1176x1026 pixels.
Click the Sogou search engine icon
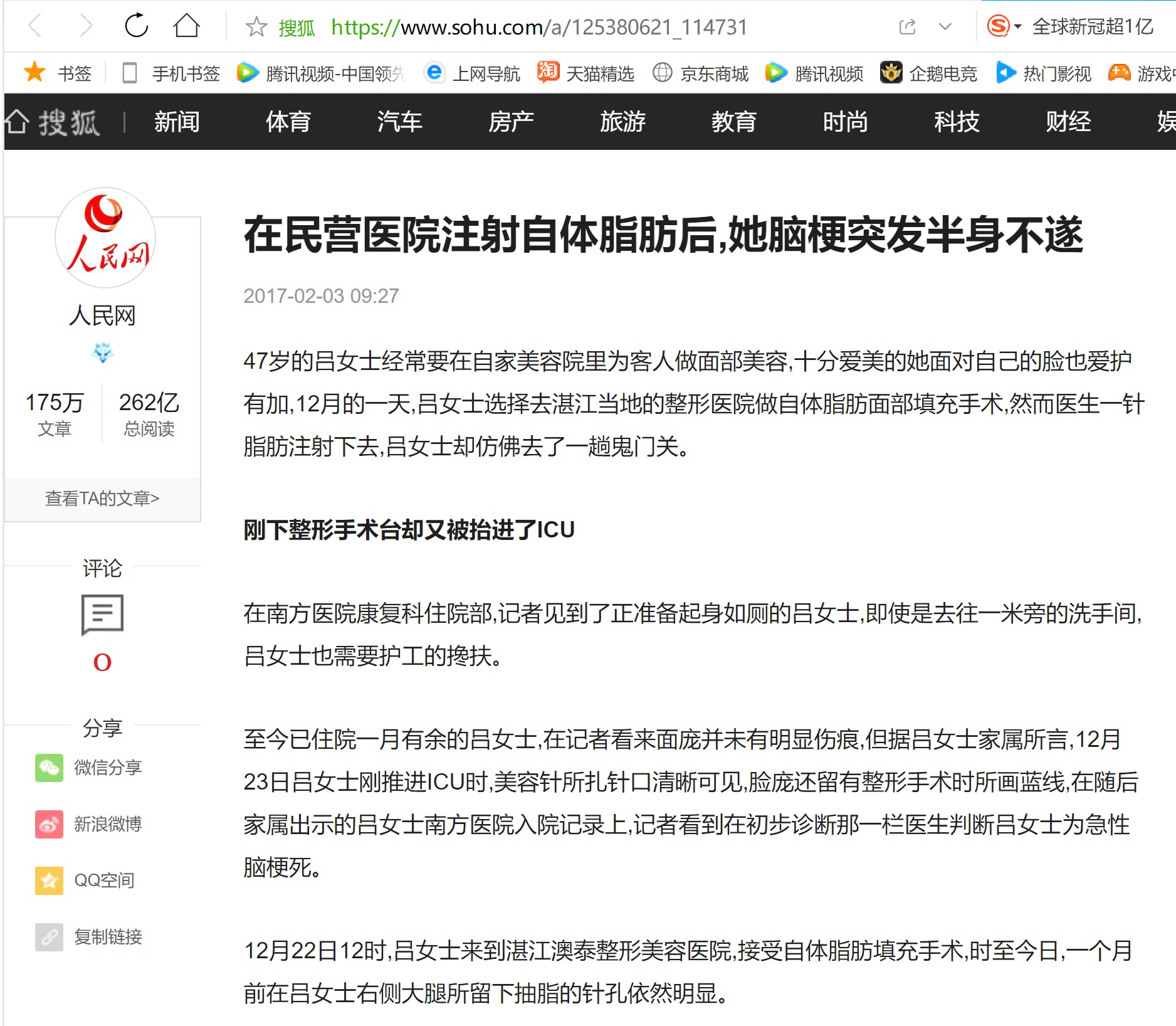click(x=998, y=26)
